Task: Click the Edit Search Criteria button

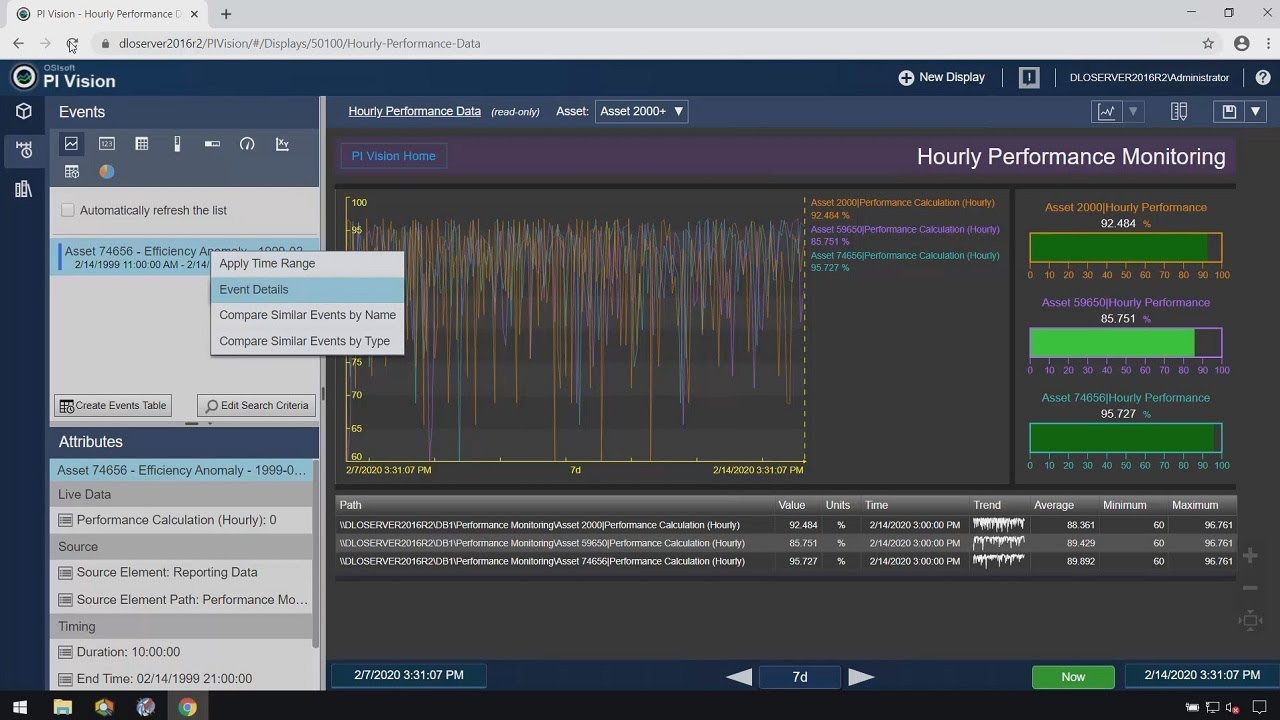Action: pos(256,405)
